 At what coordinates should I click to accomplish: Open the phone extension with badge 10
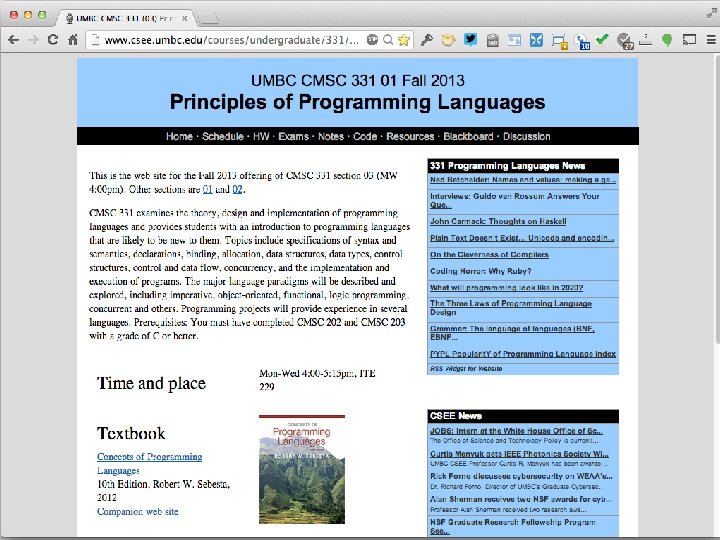582,41
